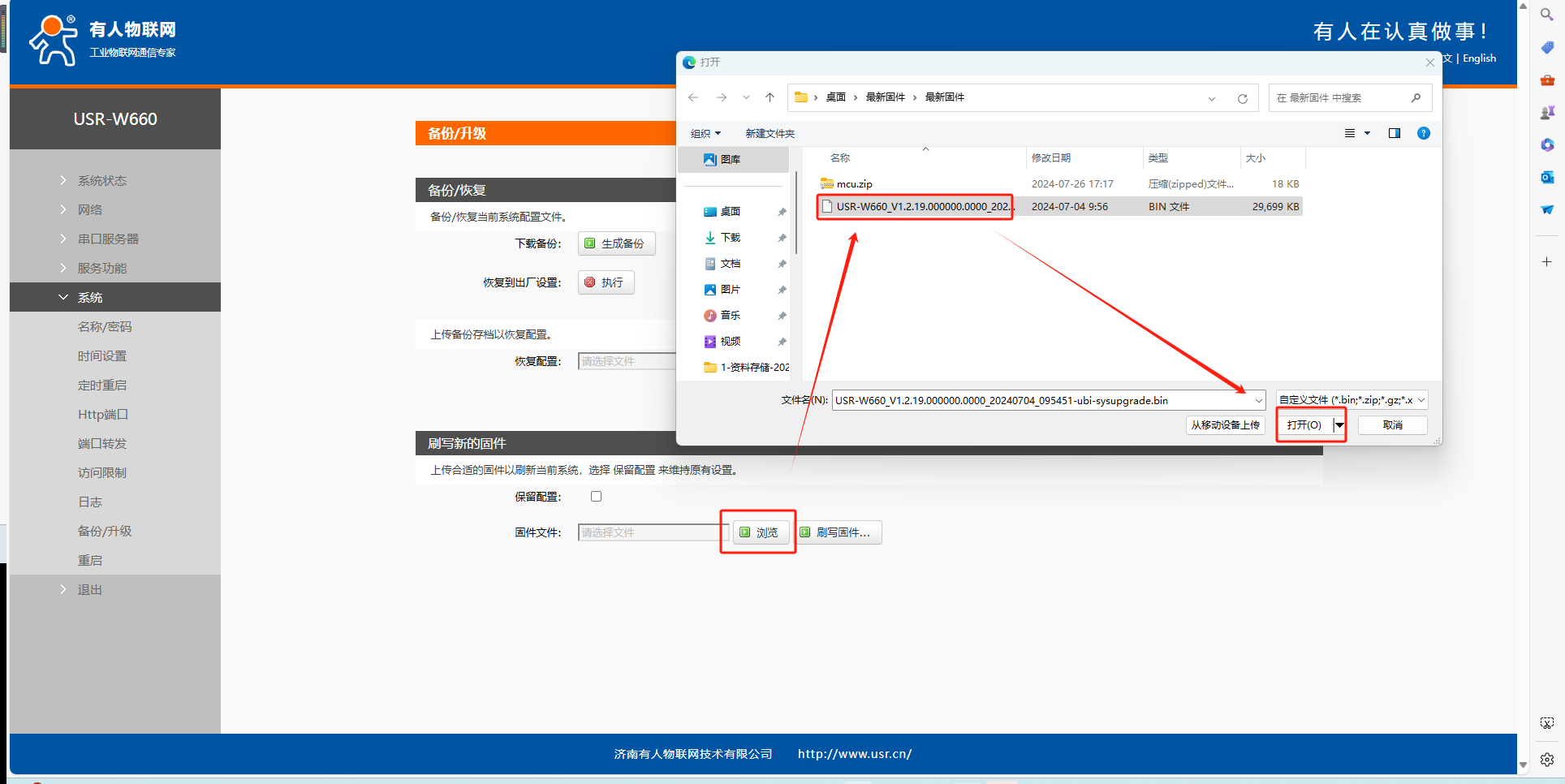Open 定时重启 menu item
Viewport: 1565px width, 784px height.
pos(102,385)
